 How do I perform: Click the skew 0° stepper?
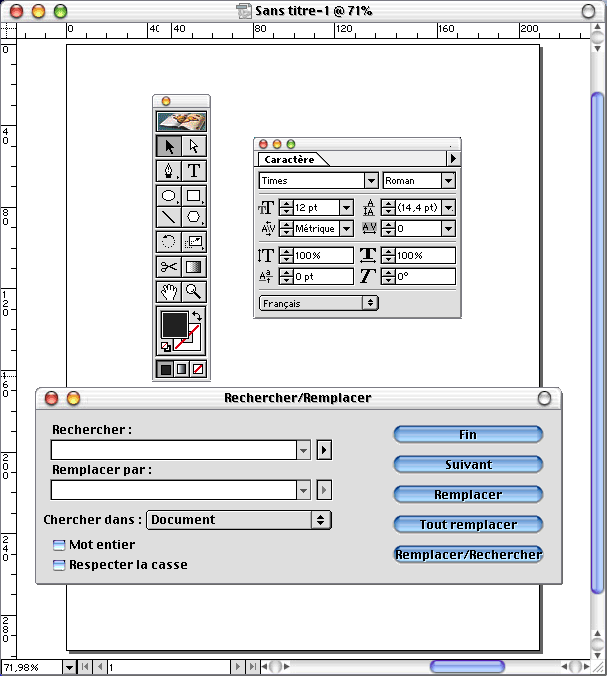(x=388, y=276)
